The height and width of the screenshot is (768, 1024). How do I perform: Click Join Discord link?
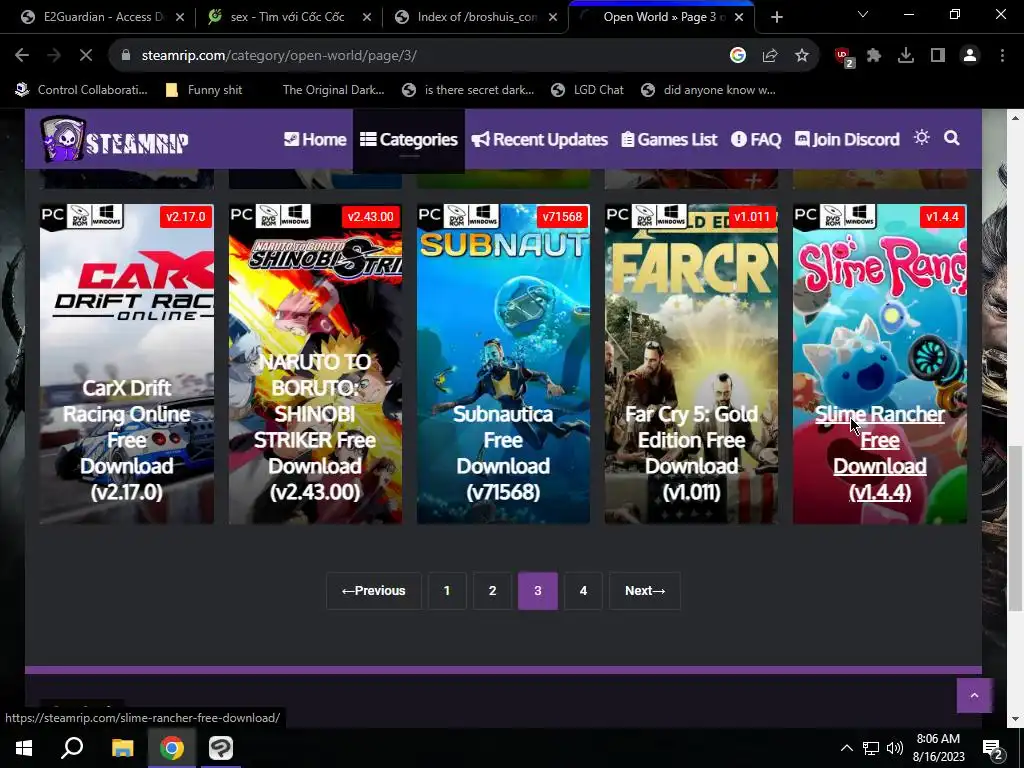pos(847,139)
